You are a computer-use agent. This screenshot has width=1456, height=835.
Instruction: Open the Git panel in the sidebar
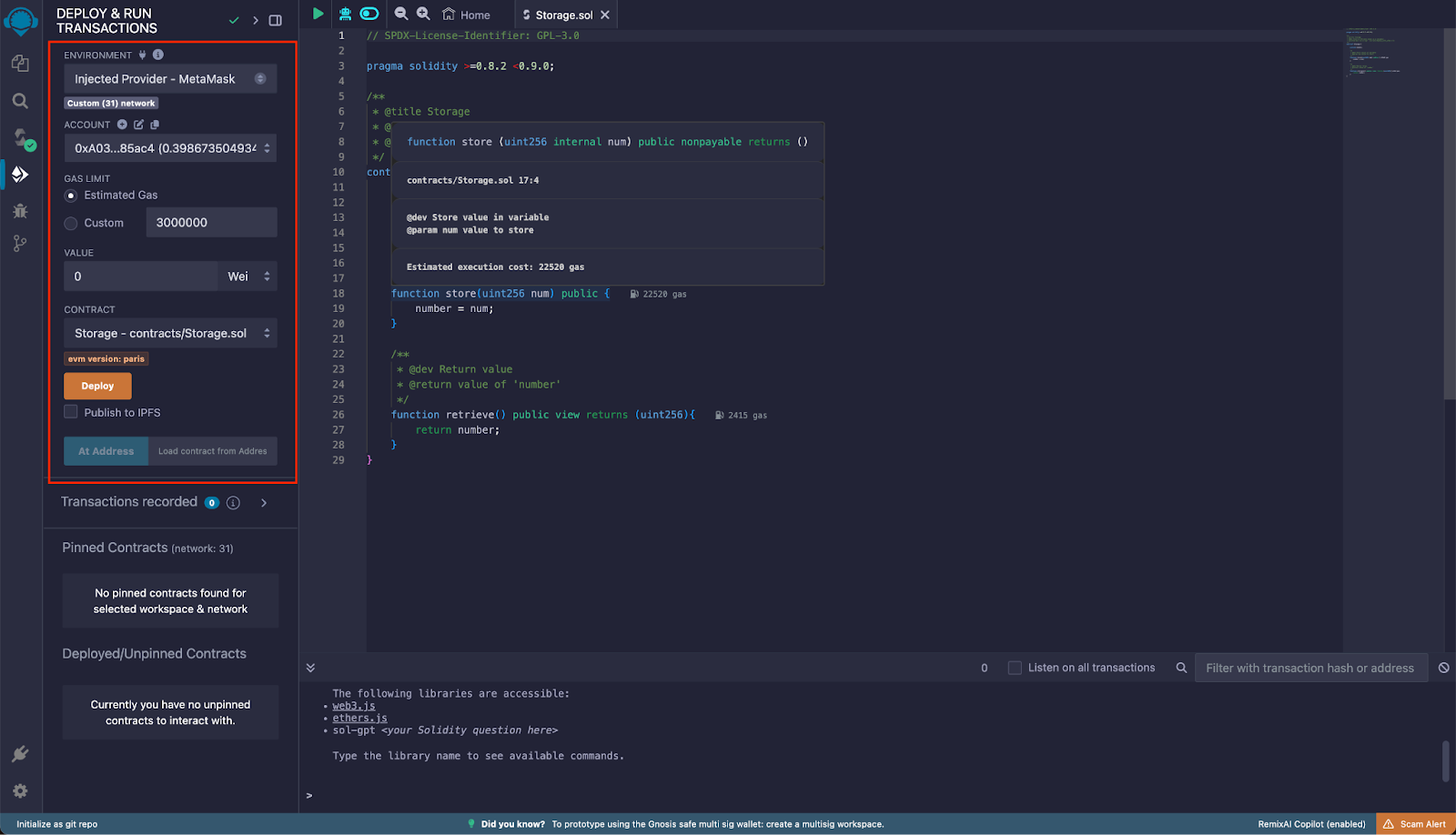pos(20,243)
